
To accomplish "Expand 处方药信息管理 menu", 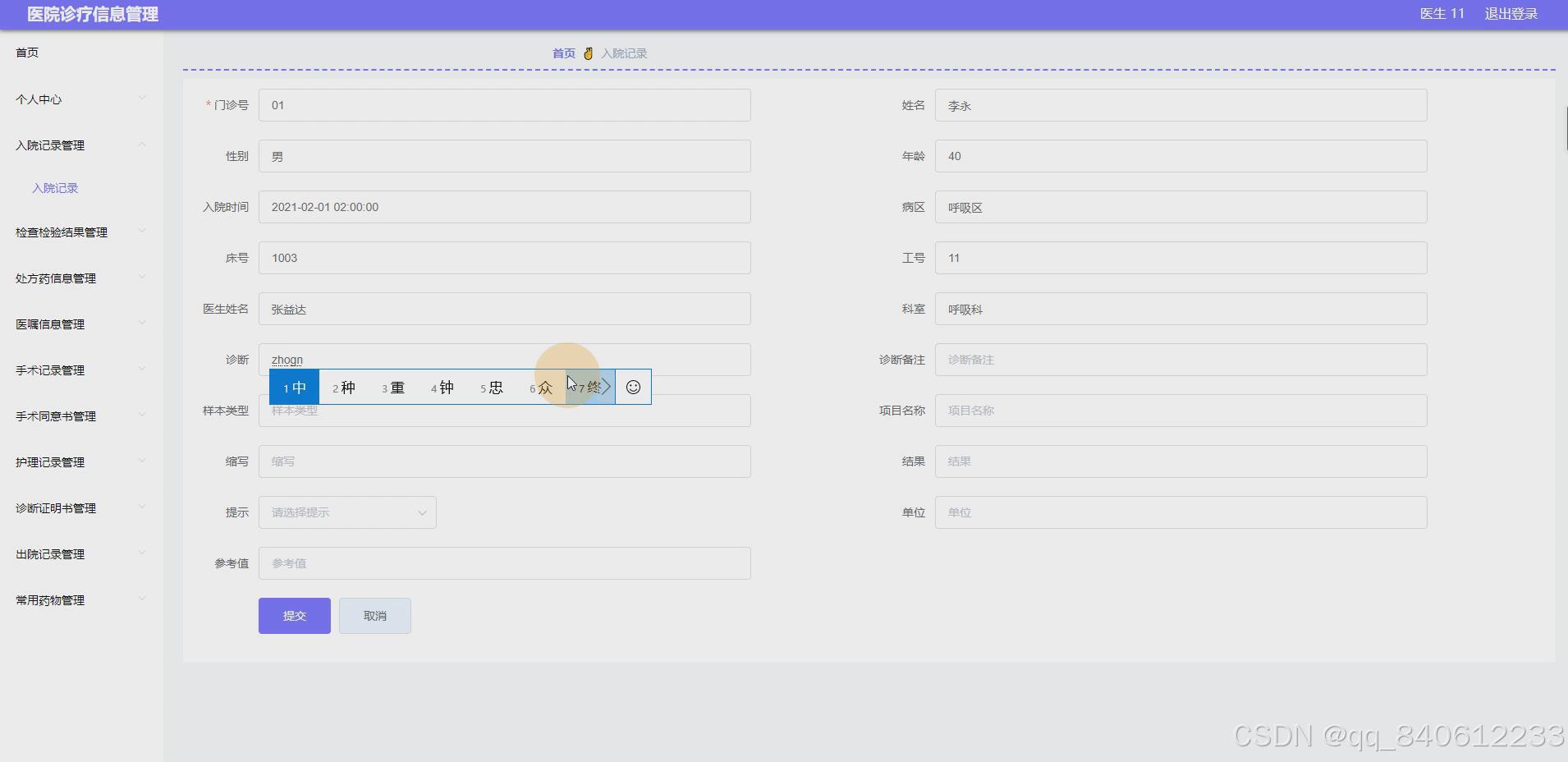I will point(81,278).
